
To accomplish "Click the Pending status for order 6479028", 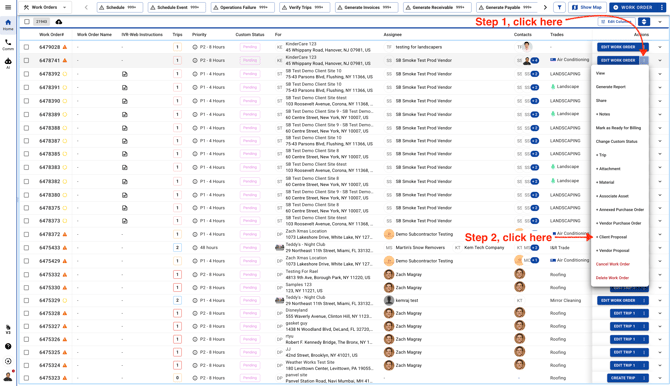I will pyautogui.click(x=250, y=47).
